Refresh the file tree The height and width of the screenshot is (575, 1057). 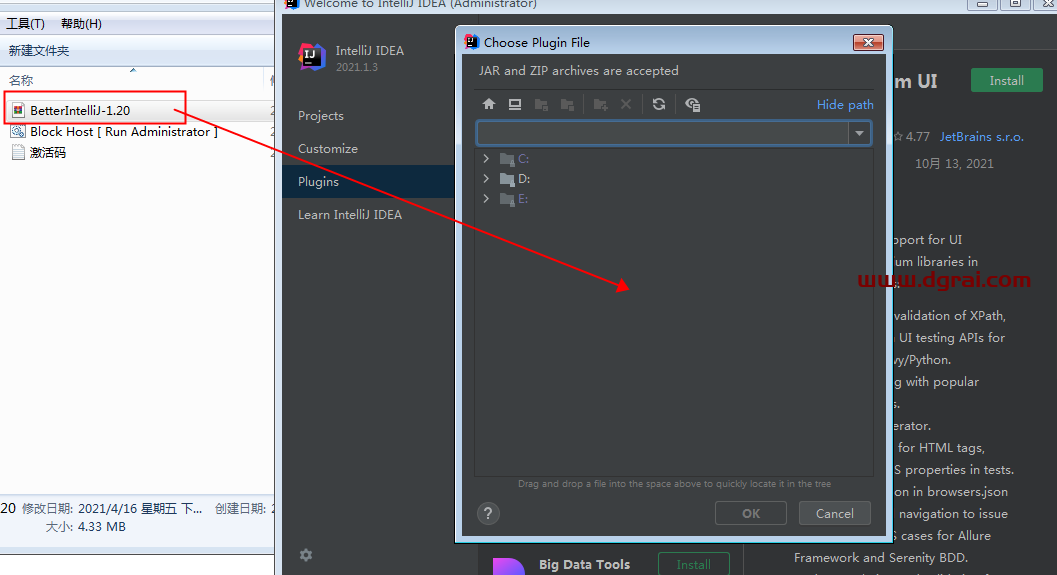tap(659, 104)
